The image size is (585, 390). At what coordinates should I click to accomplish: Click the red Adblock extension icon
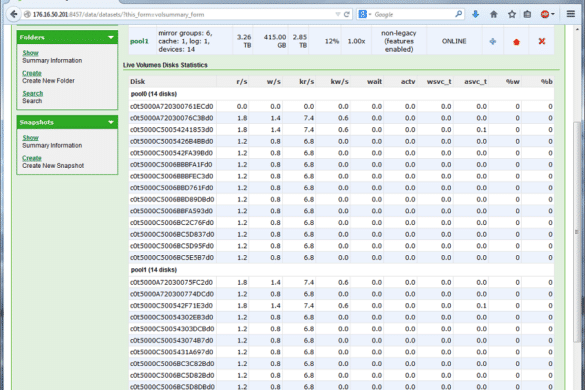tap(545, 14)
